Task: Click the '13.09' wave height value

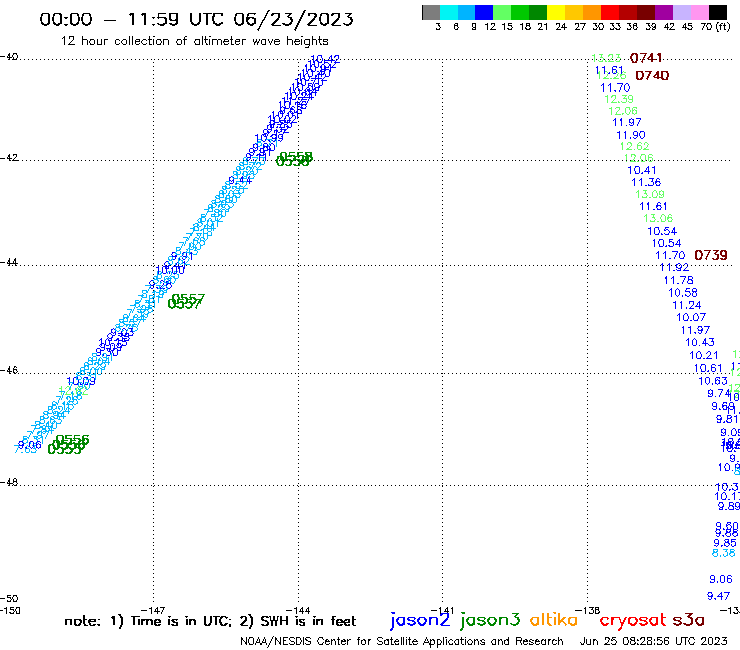Action: (x=650, y=194)
